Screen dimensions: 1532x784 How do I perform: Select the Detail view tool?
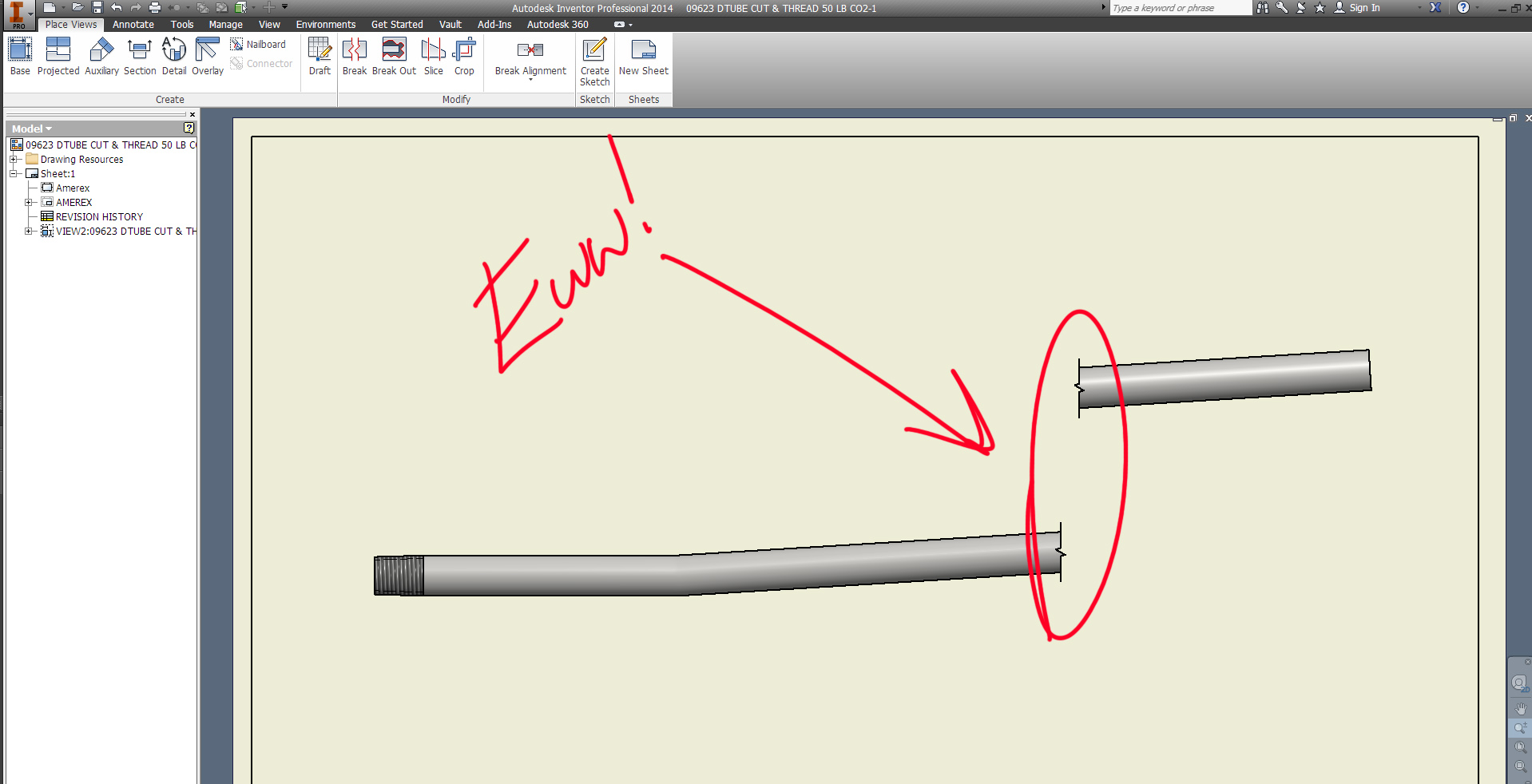click(x=174, y=56)
